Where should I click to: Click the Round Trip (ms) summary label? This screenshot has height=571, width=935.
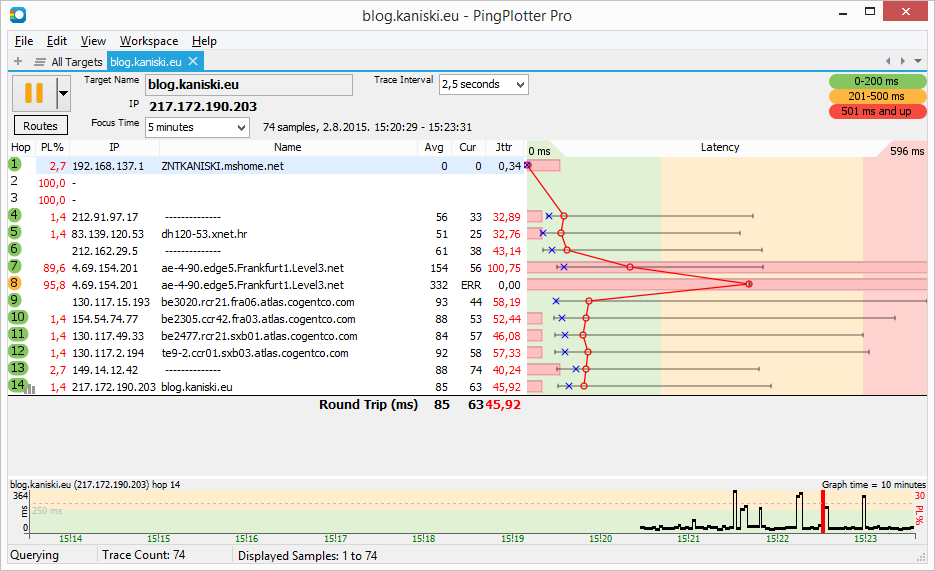(369, 405)
